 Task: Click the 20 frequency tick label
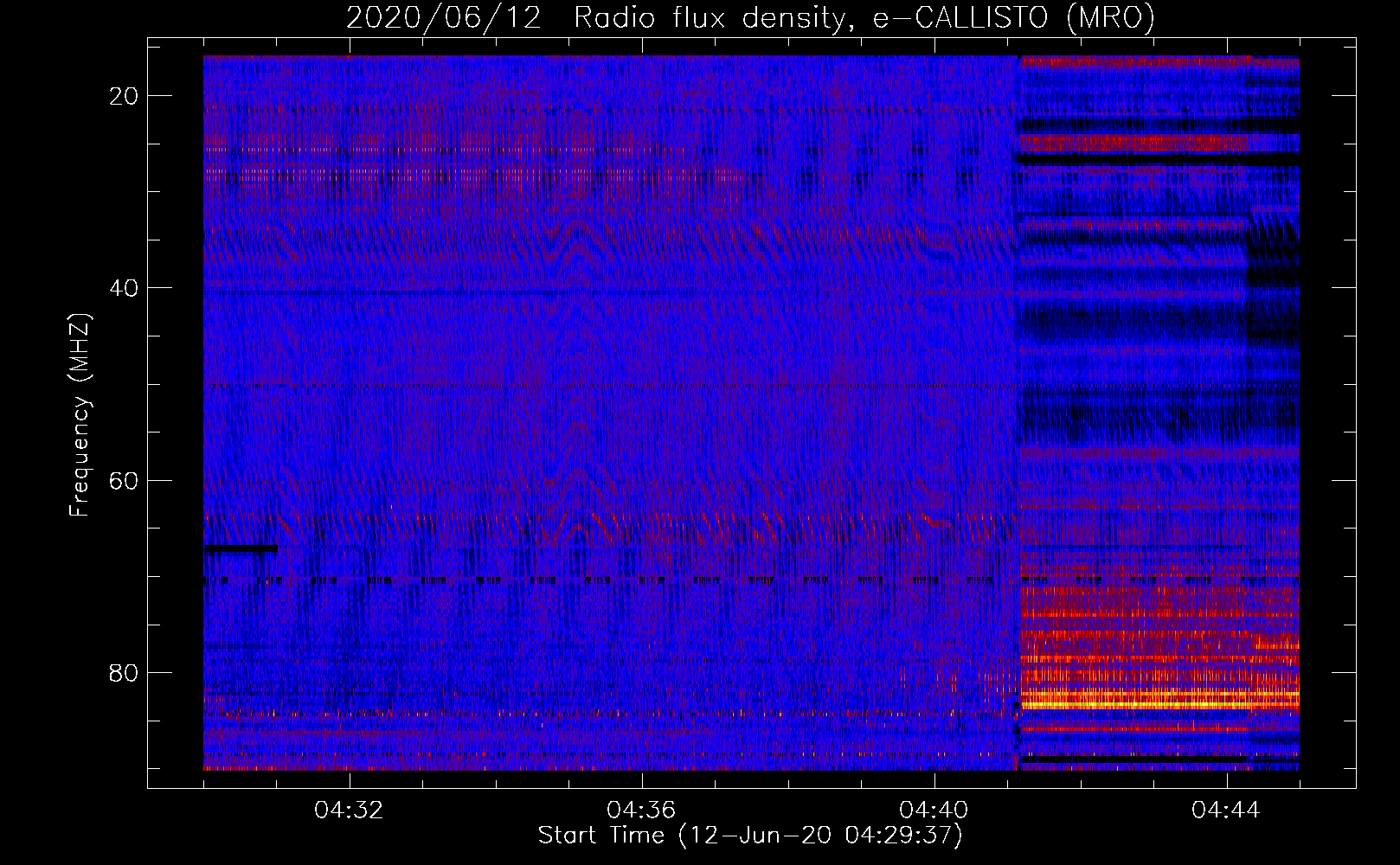click(x=124, y=96)
